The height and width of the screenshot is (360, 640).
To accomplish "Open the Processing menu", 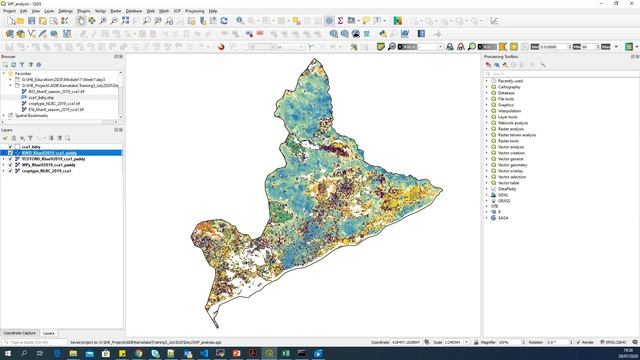I will click(195, 11).
